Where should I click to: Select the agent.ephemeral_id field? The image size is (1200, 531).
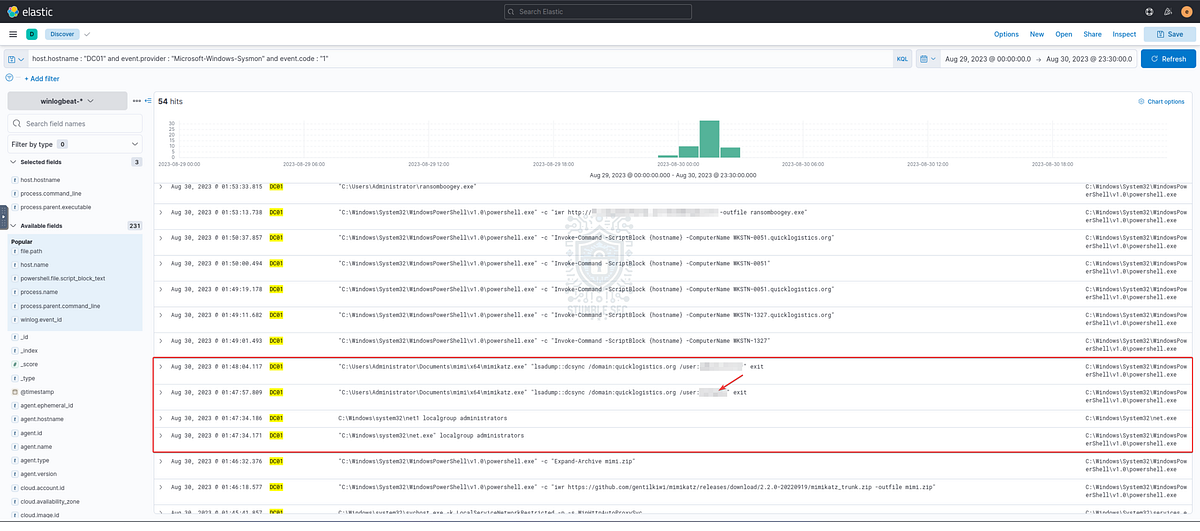click(47, 406)
